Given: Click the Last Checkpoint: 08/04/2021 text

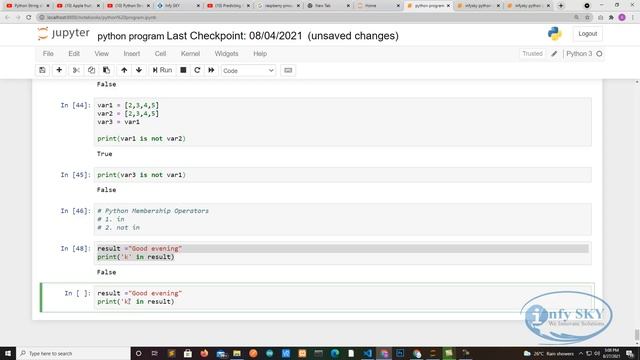Looking at the screenshot, I should point(234,36).
